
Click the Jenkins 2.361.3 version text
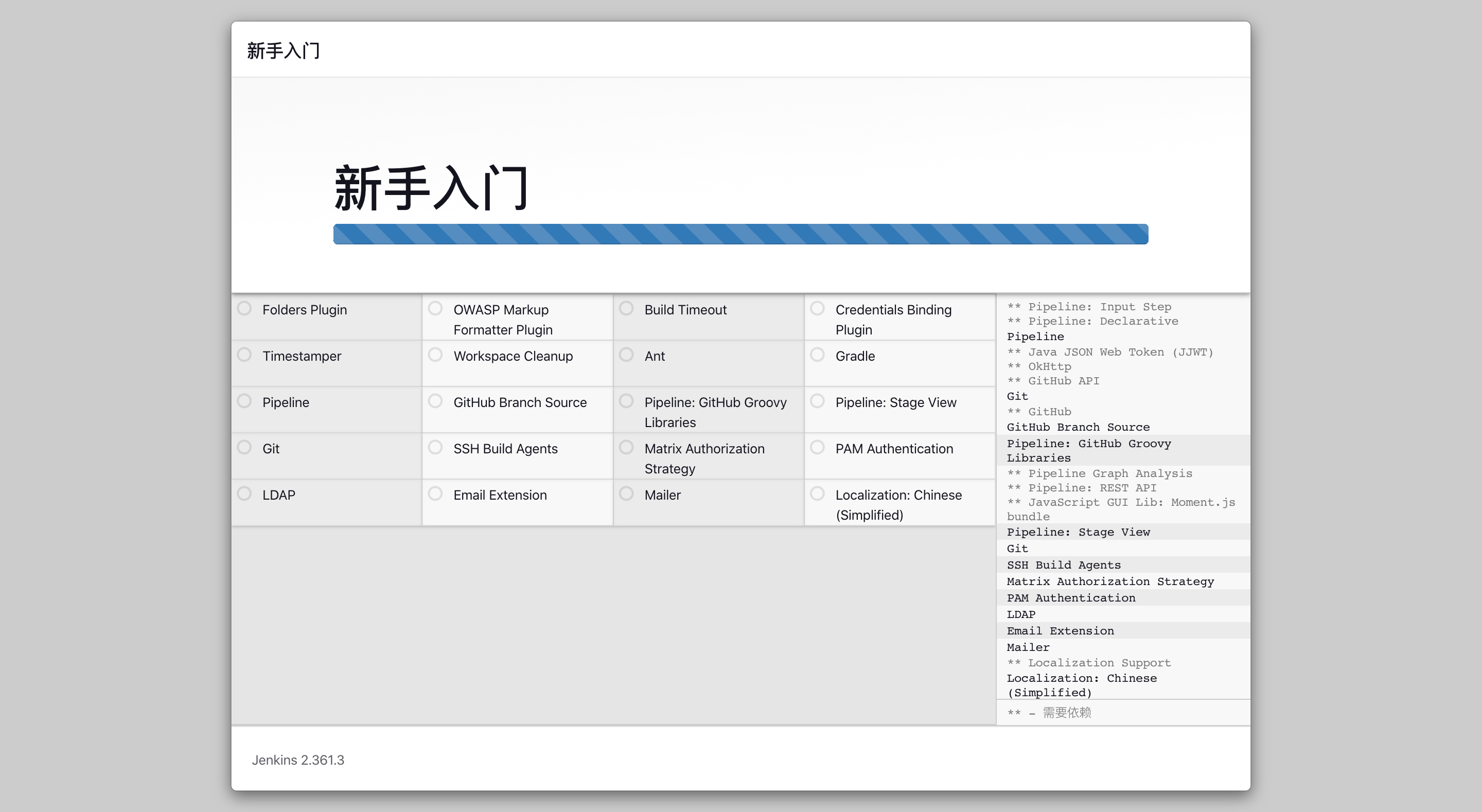(298, 760)
